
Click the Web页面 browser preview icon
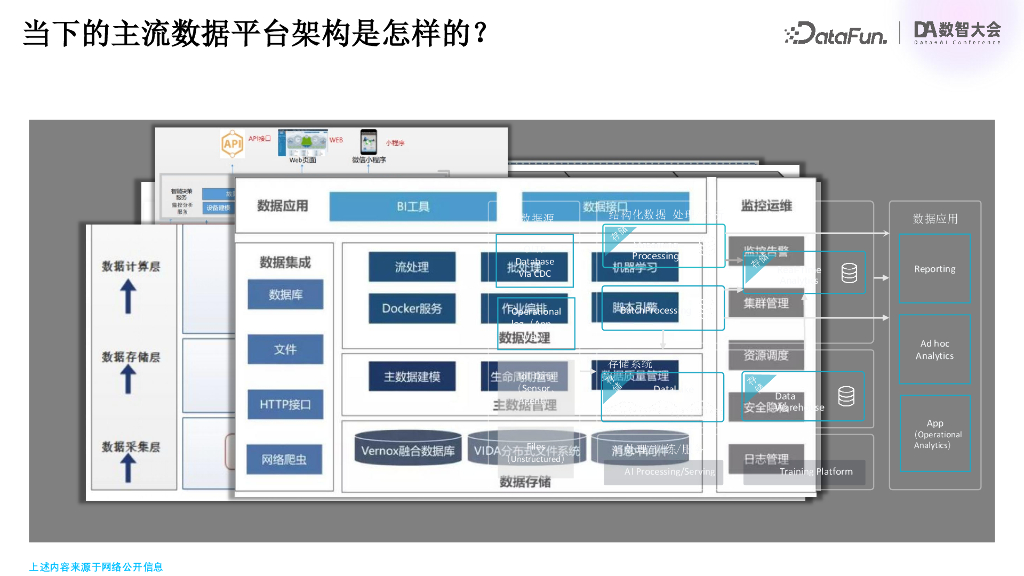[302, 142]
